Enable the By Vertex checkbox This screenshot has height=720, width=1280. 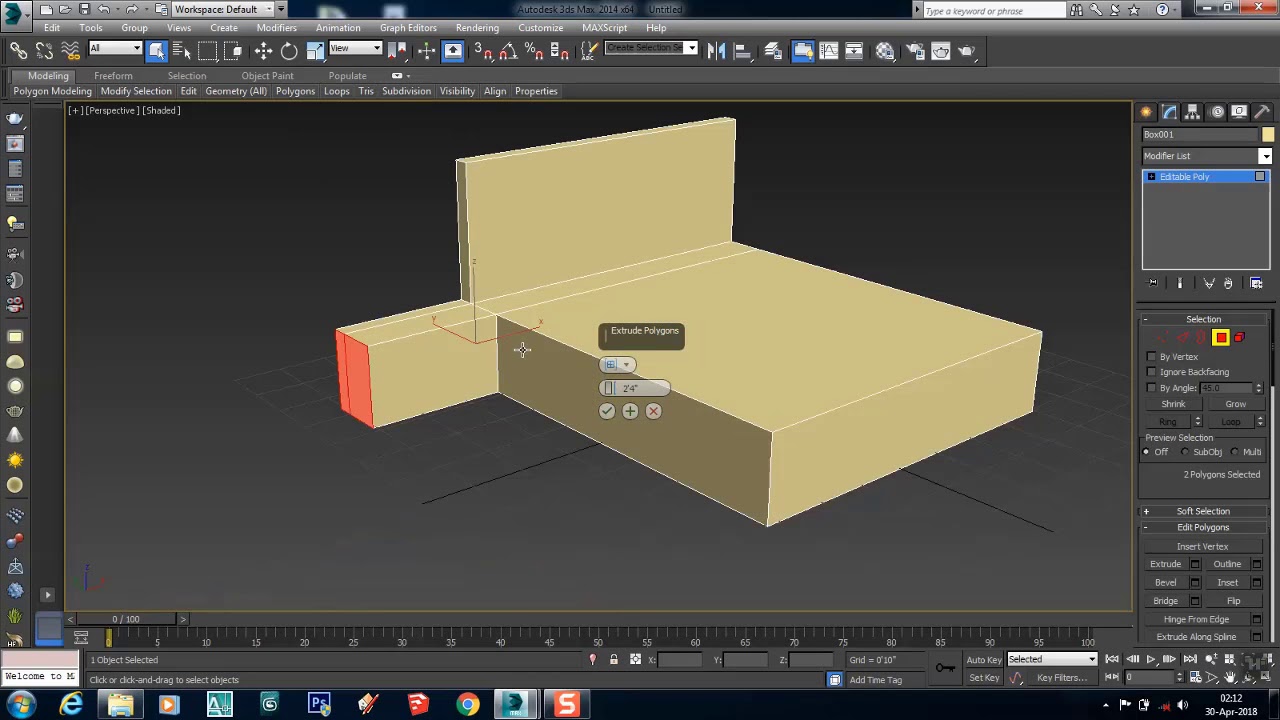[1151, 357]
